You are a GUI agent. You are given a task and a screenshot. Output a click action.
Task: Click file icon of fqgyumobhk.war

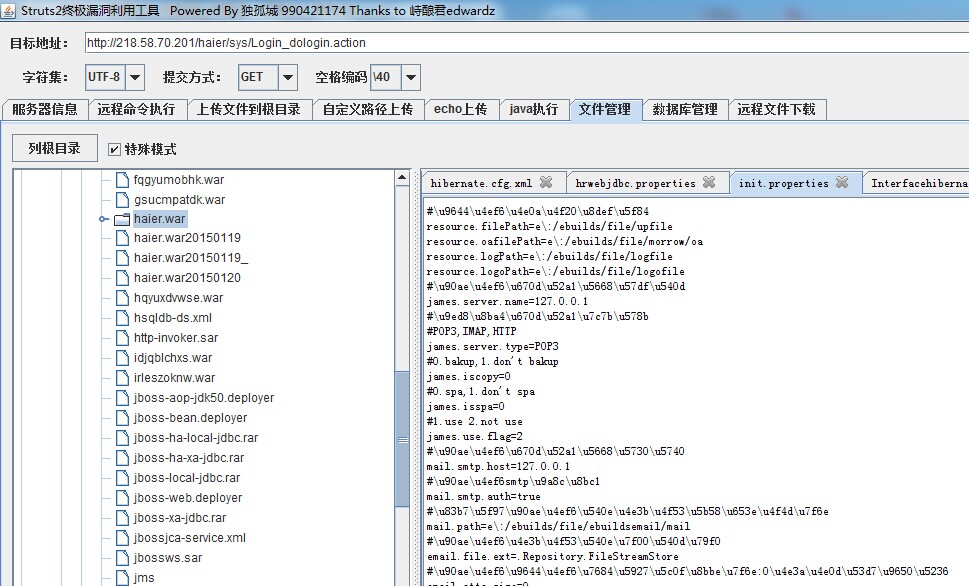122,180
